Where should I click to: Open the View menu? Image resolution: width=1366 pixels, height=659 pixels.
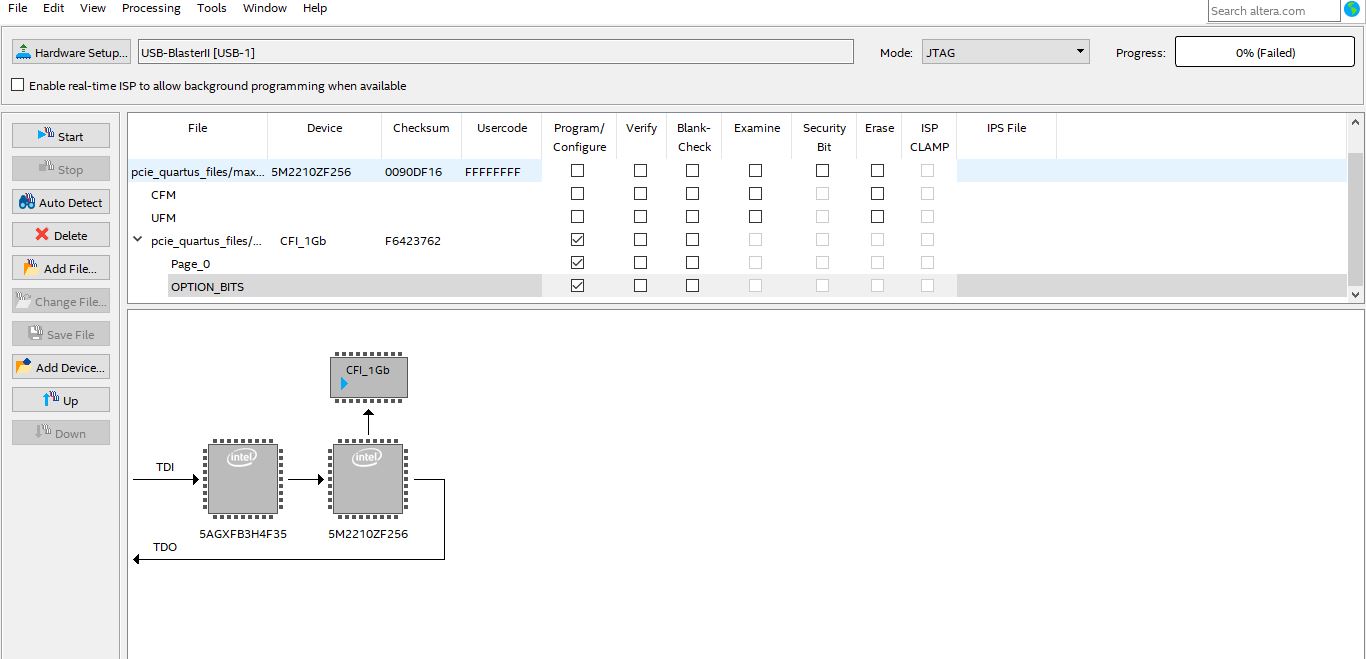(x=93, y=8)
